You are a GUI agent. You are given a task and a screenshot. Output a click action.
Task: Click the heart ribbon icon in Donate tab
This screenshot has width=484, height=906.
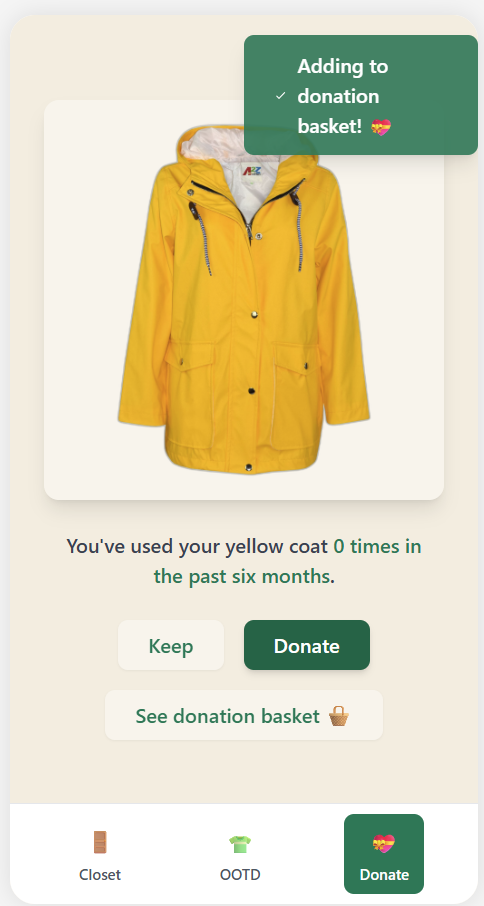click(384, 844)
